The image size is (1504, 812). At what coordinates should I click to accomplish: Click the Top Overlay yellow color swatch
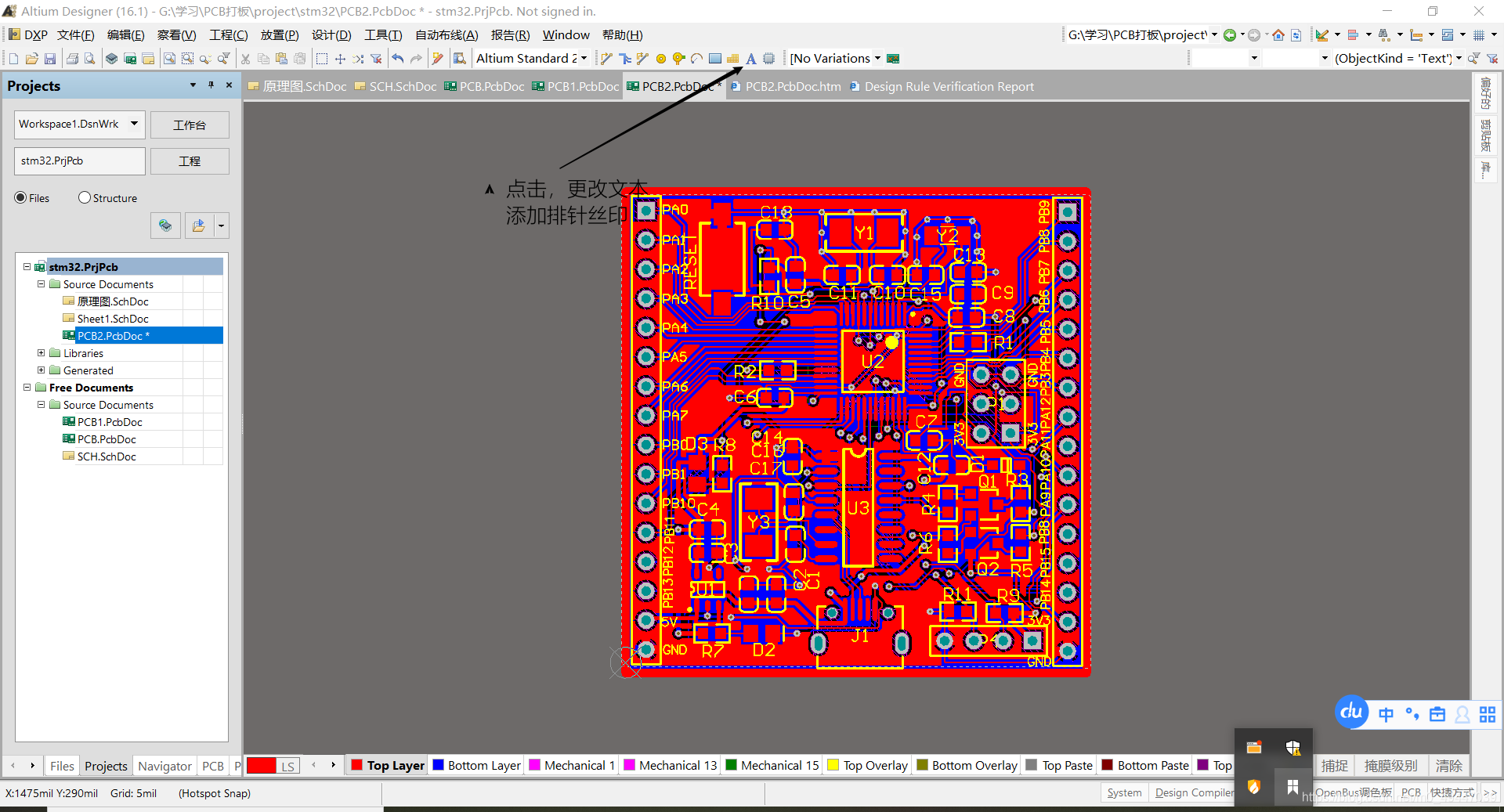click(833, 766)
